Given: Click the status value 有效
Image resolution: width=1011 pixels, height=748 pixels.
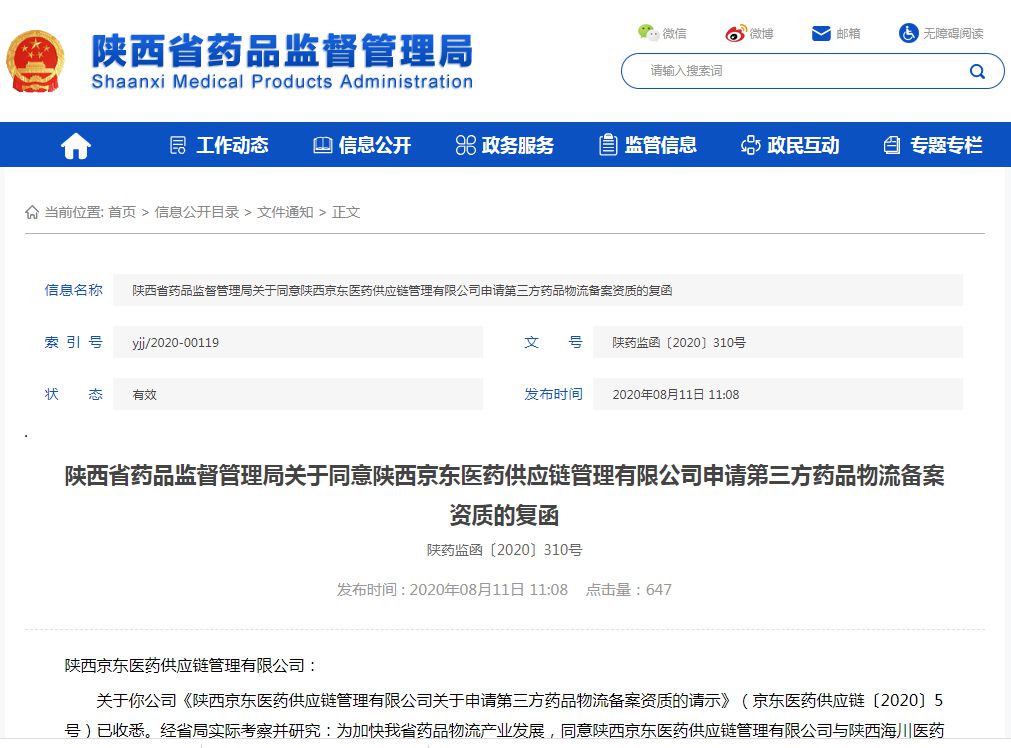Looking at the screenshot, I should click(144, 395).
